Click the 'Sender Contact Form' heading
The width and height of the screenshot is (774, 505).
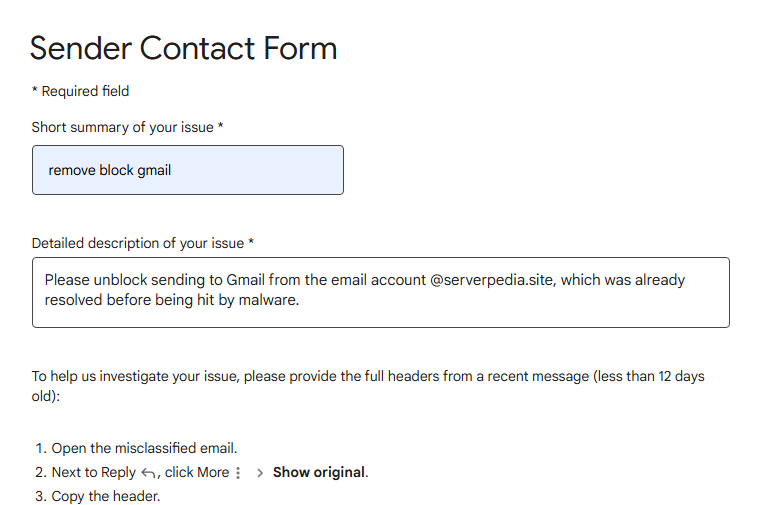(x=183, y=48)
